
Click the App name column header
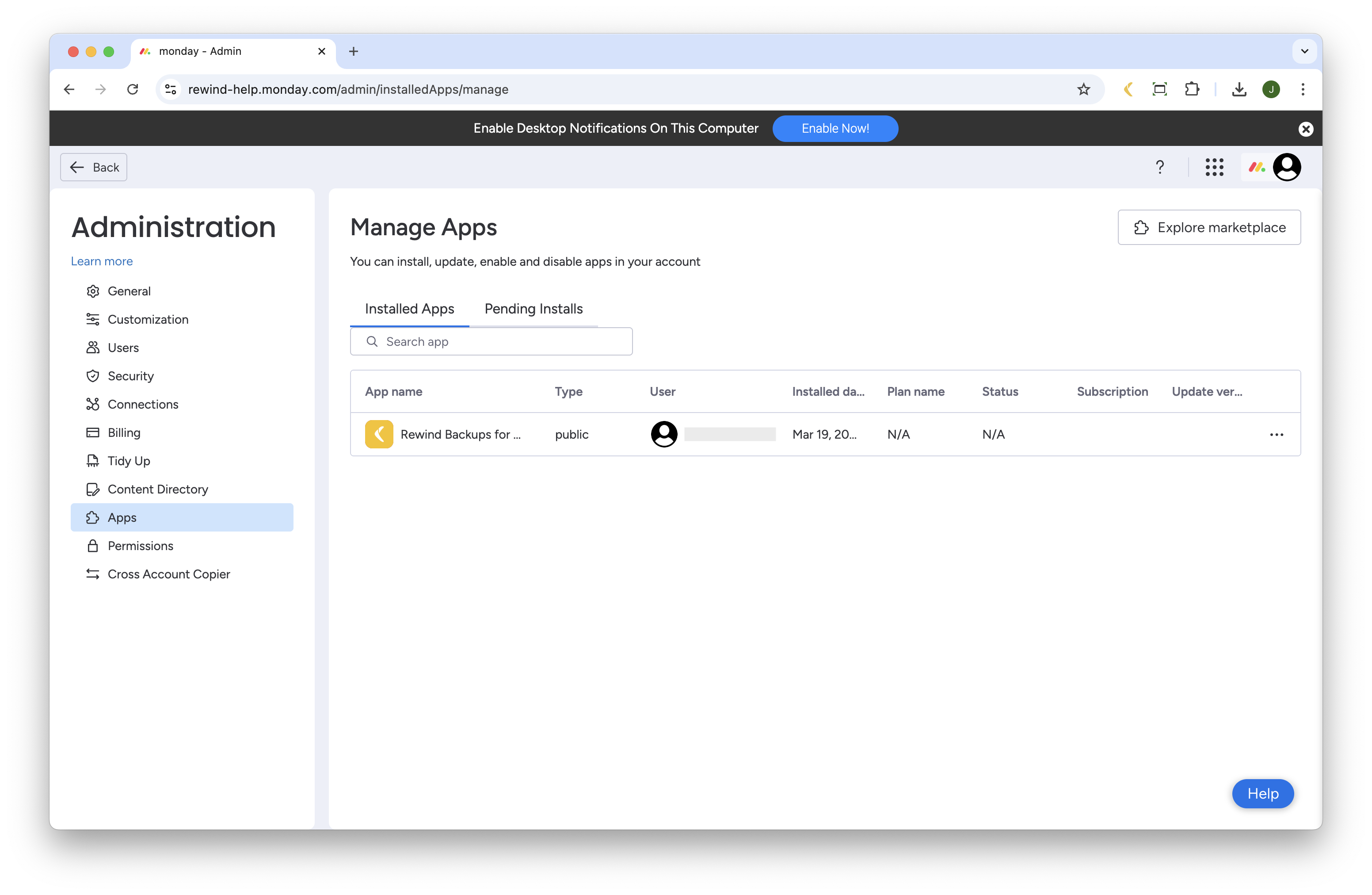pyautogui.click(x=393, y=392)
